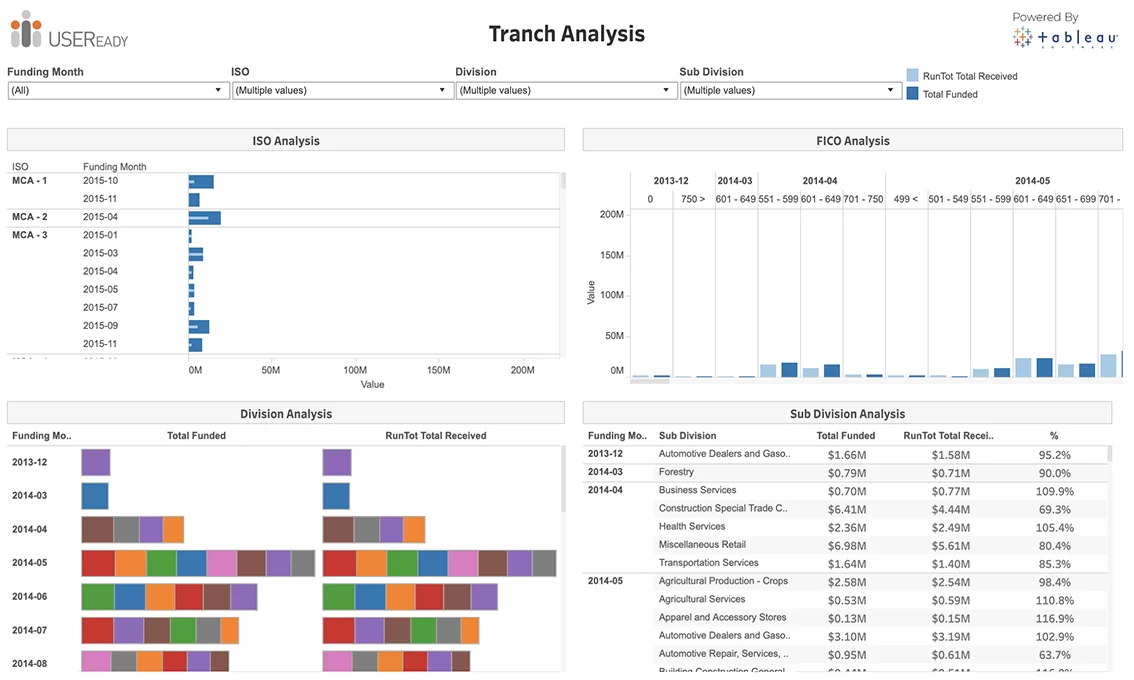1134x680 pixels.
Task: Select the ISO Analysis panel header
Action: click(286, 140)
